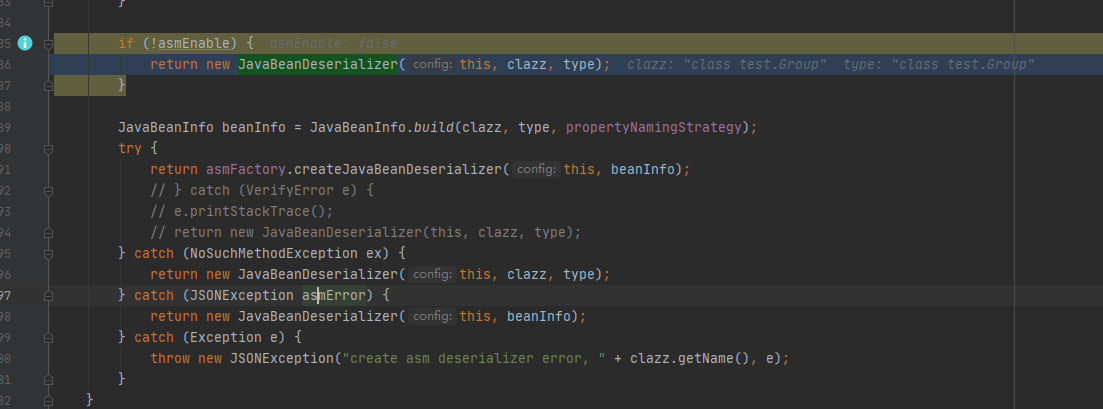This screenshot has width=1103, height=409.
Task: Click the gutter line number for the asmError catch line
Action: click(6, 296)
